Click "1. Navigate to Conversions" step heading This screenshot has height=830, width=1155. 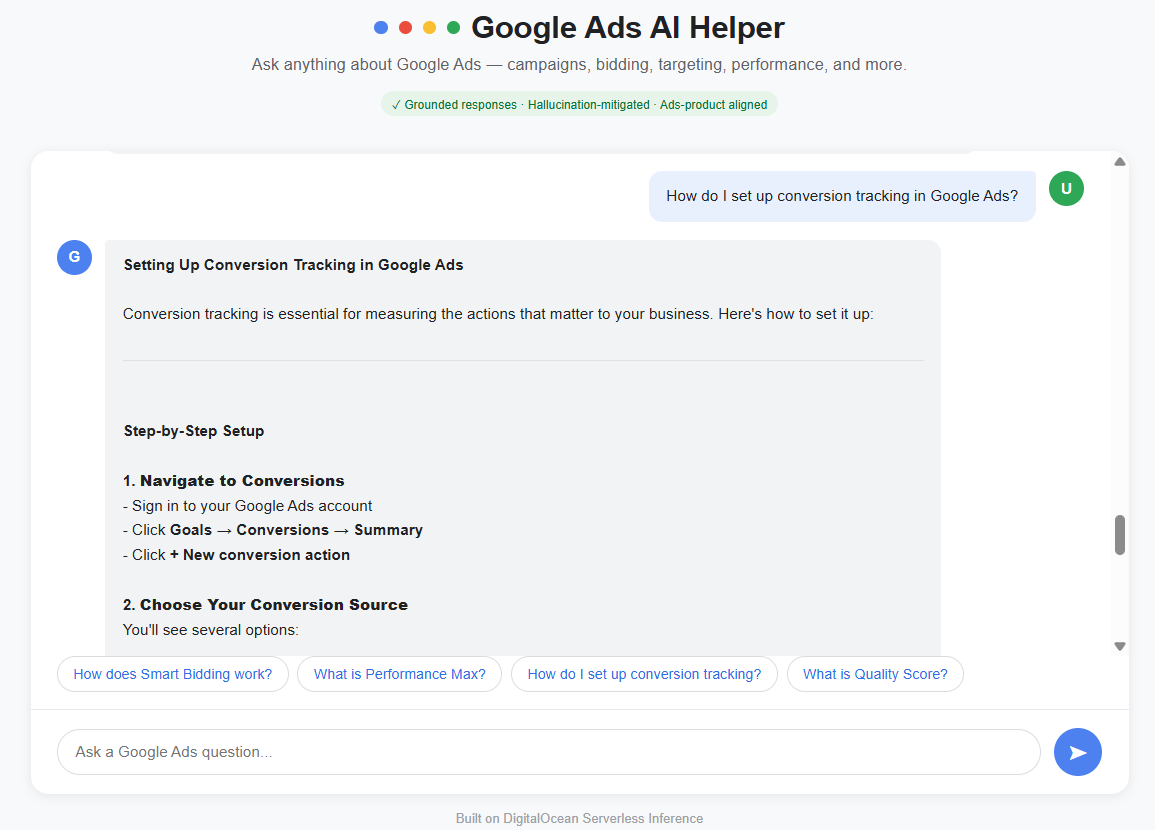pyautogui.click(x=234, y=481)
